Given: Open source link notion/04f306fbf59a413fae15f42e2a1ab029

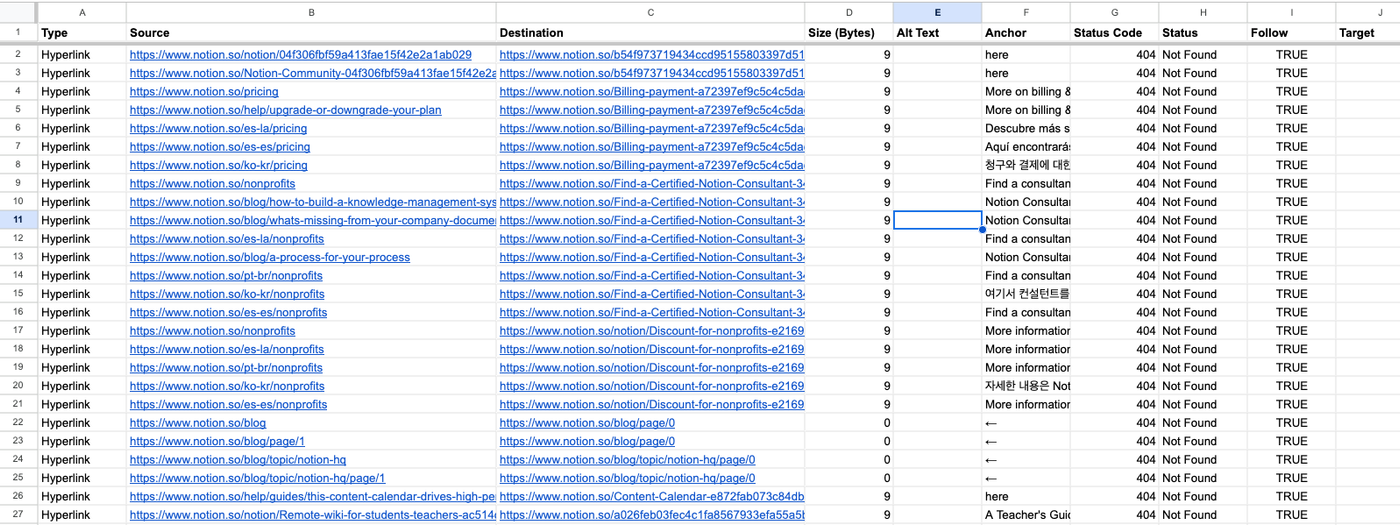Looking at the screenshot, I should coord(300,55).
